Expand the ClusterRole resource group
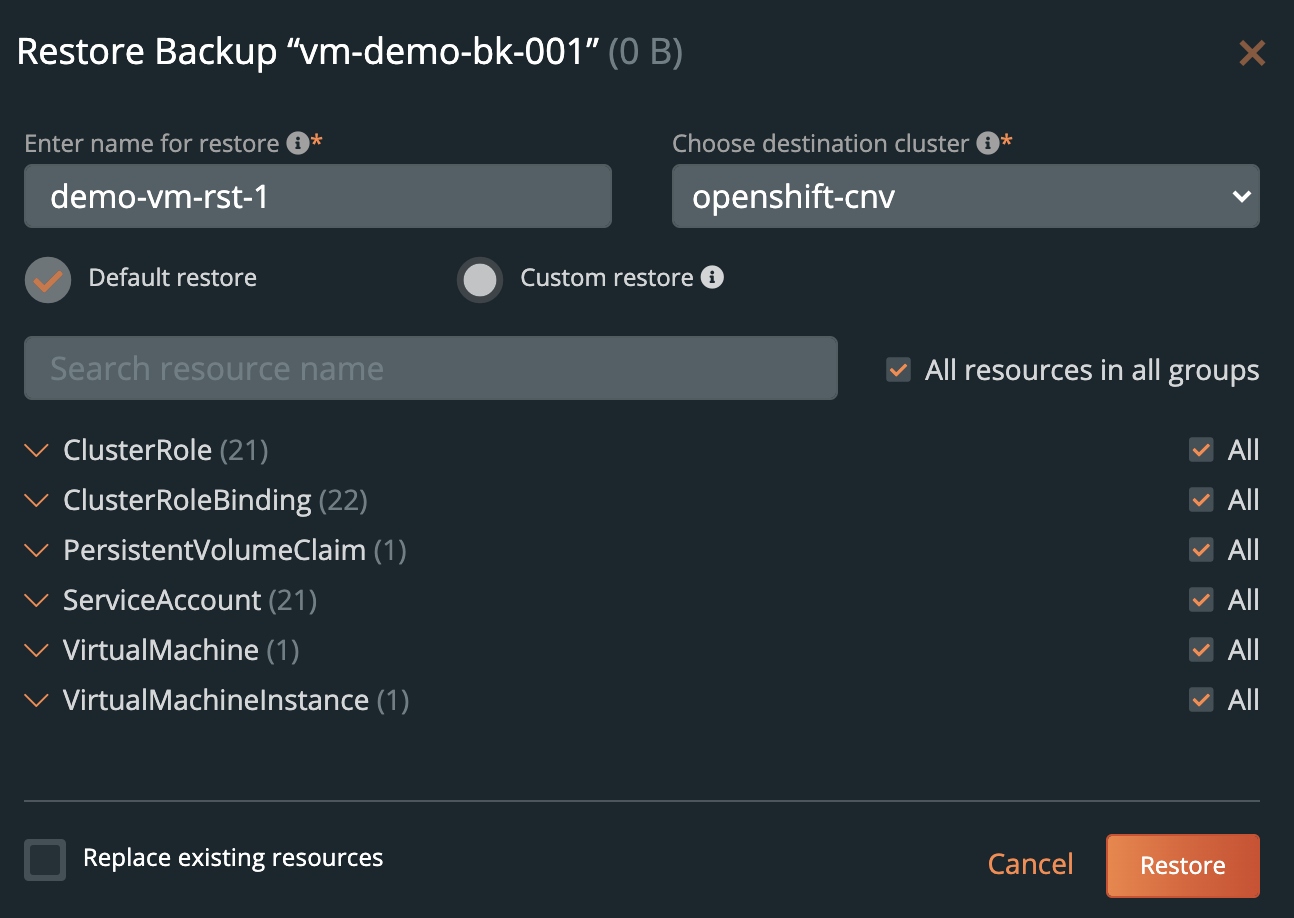1294x918 pixels. pyautogui.click(x=37, y=451)
